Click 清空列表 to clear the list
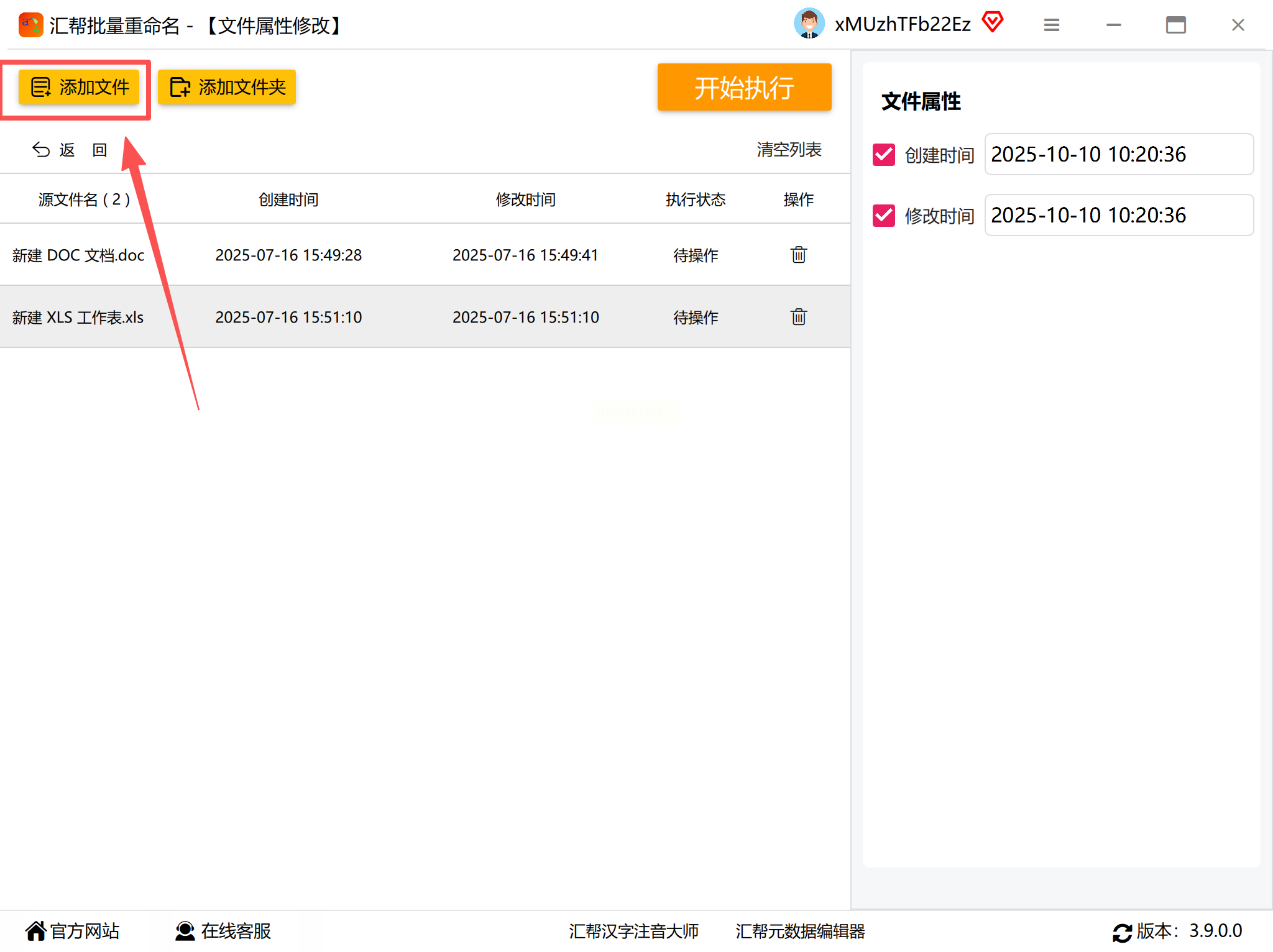The height and width of the screenshot is (952, 1273). (x=789, y=150)
